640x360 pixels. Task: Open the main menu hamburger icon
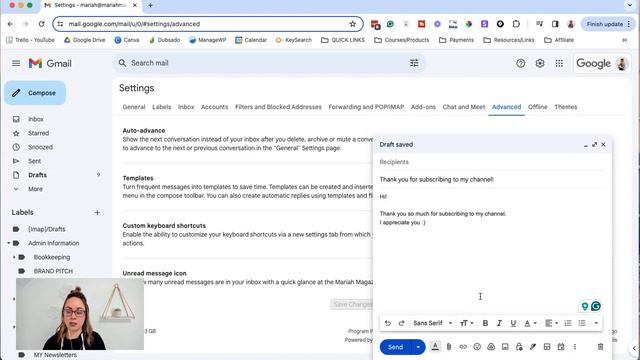pos(16,63)
